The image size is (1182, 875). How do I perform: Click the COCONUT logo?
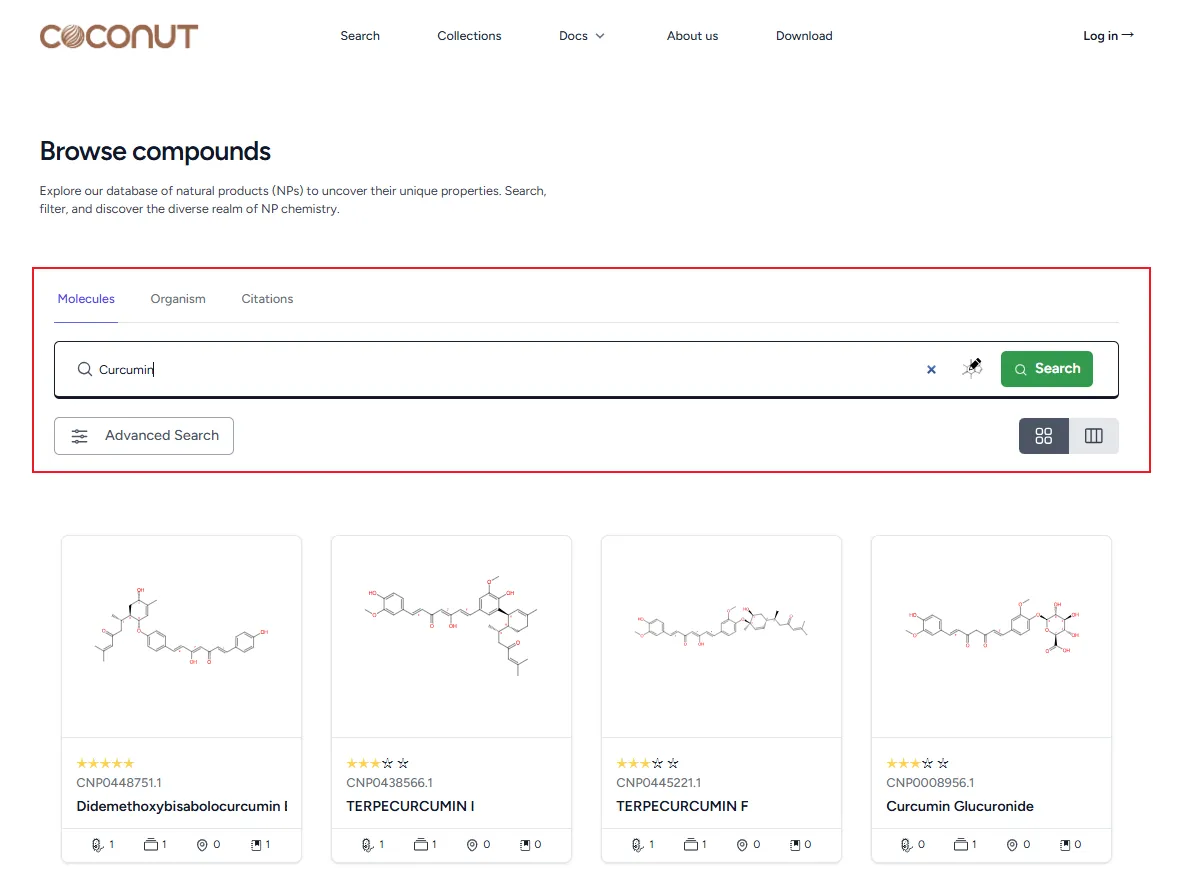point(119,36)
